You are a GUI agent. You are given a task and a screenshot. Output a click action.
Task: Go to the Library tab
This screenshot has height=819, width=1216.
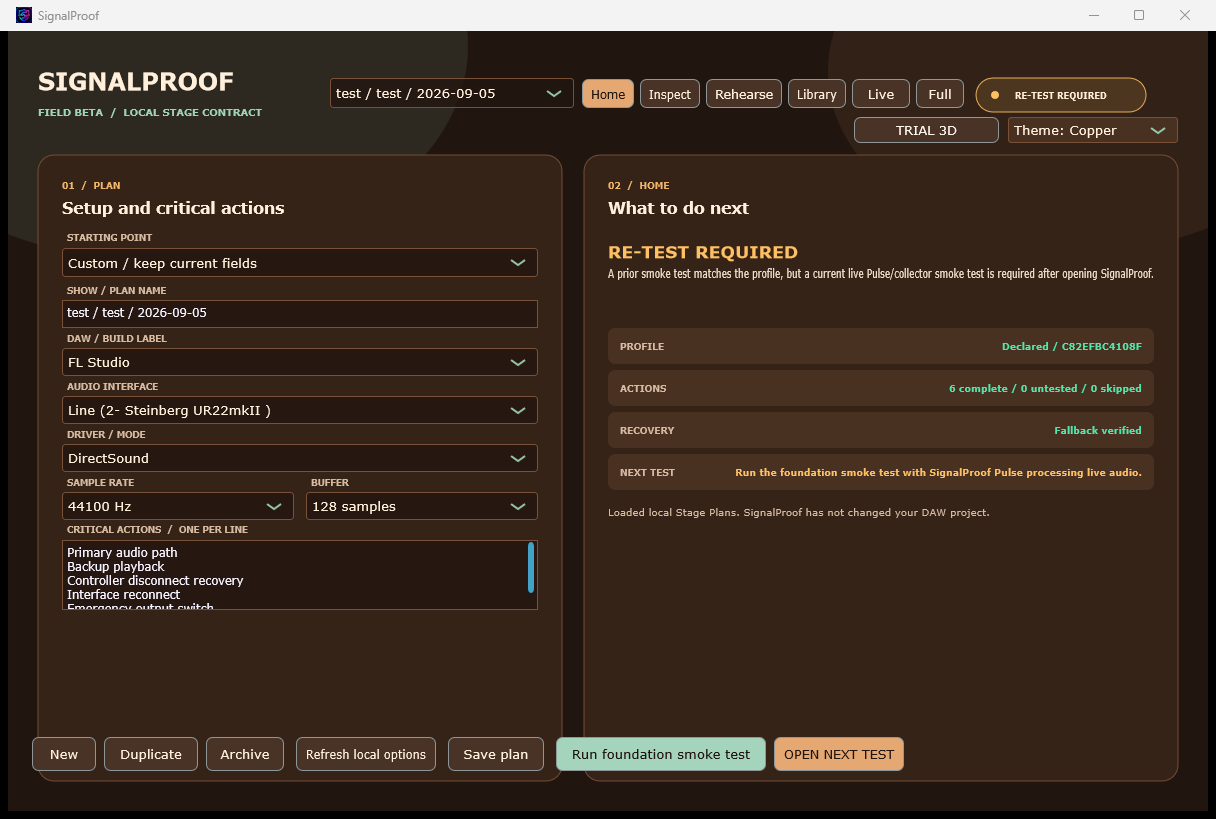tap(817, 94)
